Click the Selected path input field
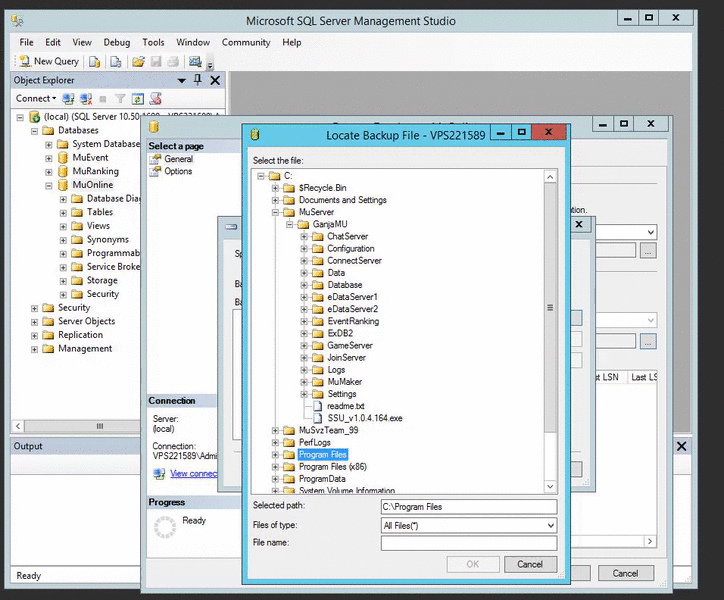724x600 pixels. (x=469, y=507)
